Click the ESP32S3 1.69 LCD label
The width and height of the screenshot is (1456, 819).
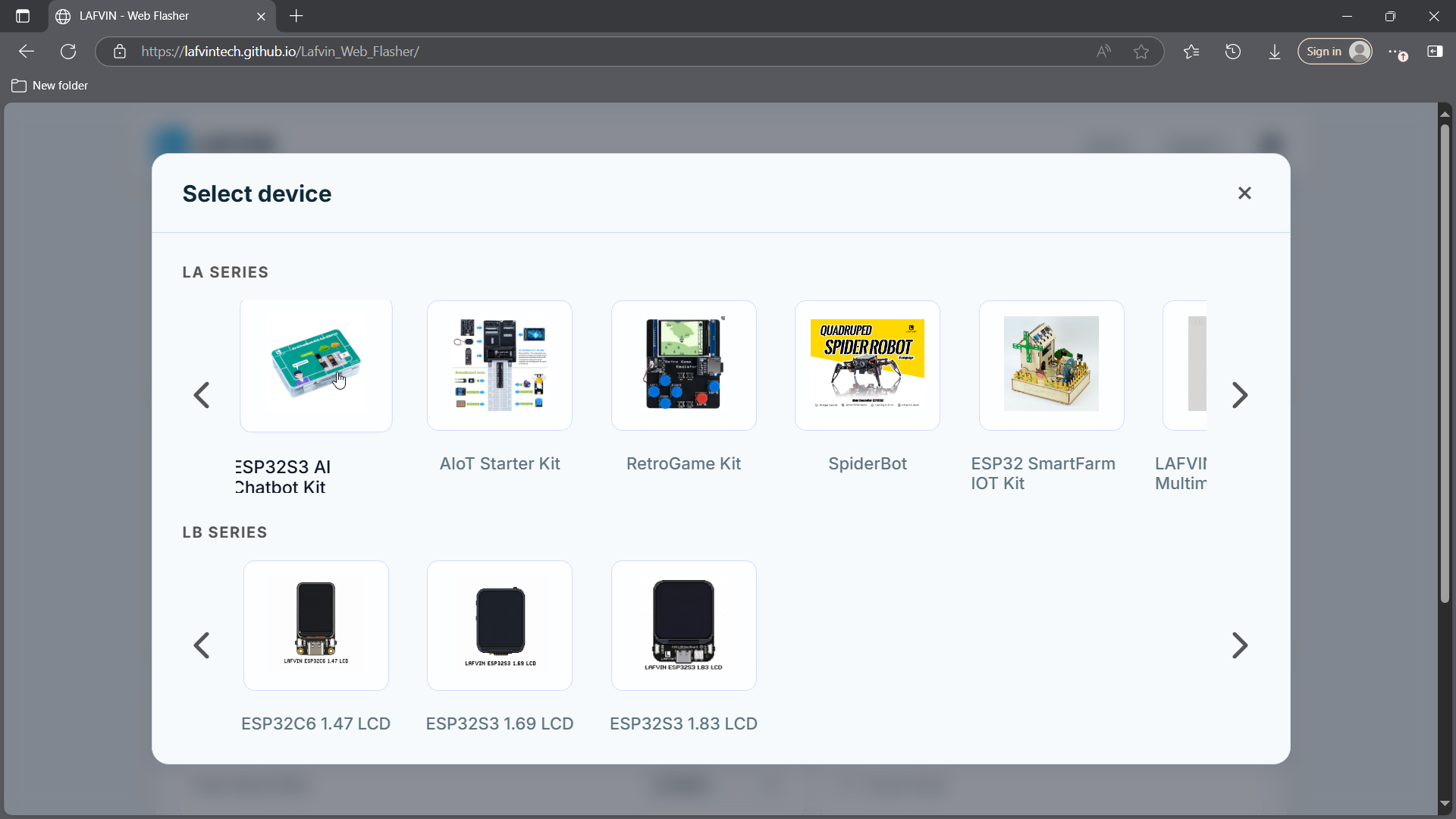coord(500,723)
